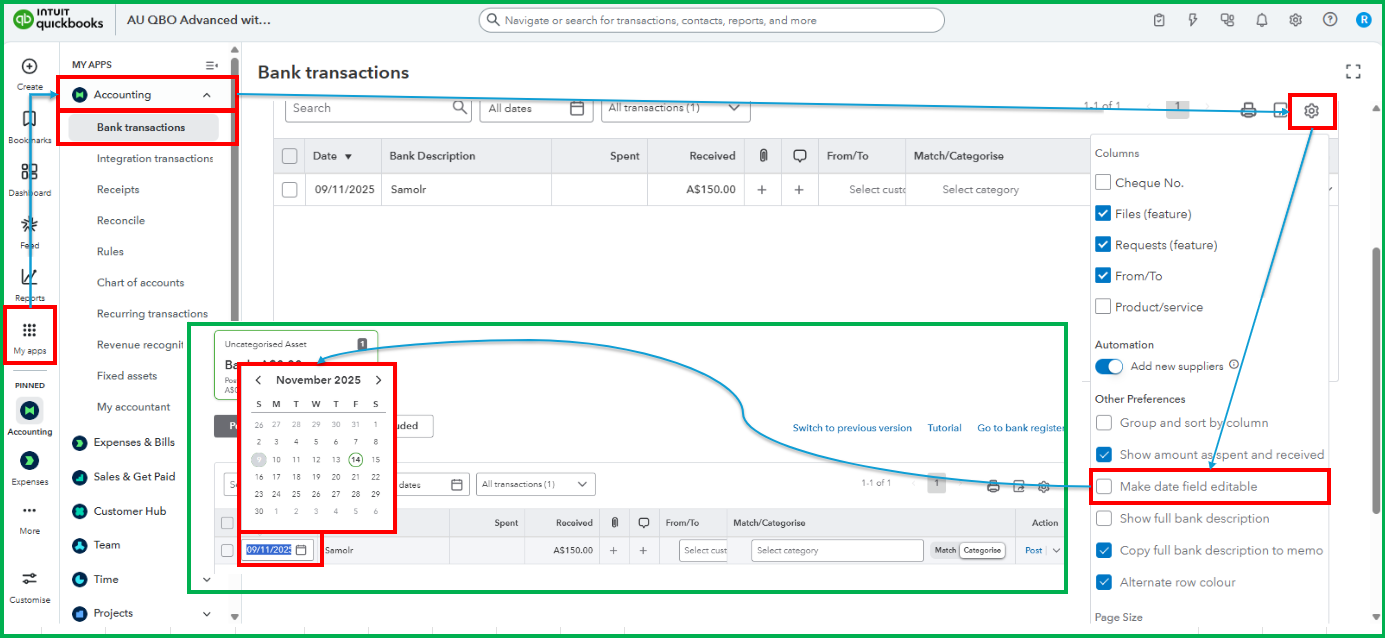Open Bank transactions menu item

(141, 128)
